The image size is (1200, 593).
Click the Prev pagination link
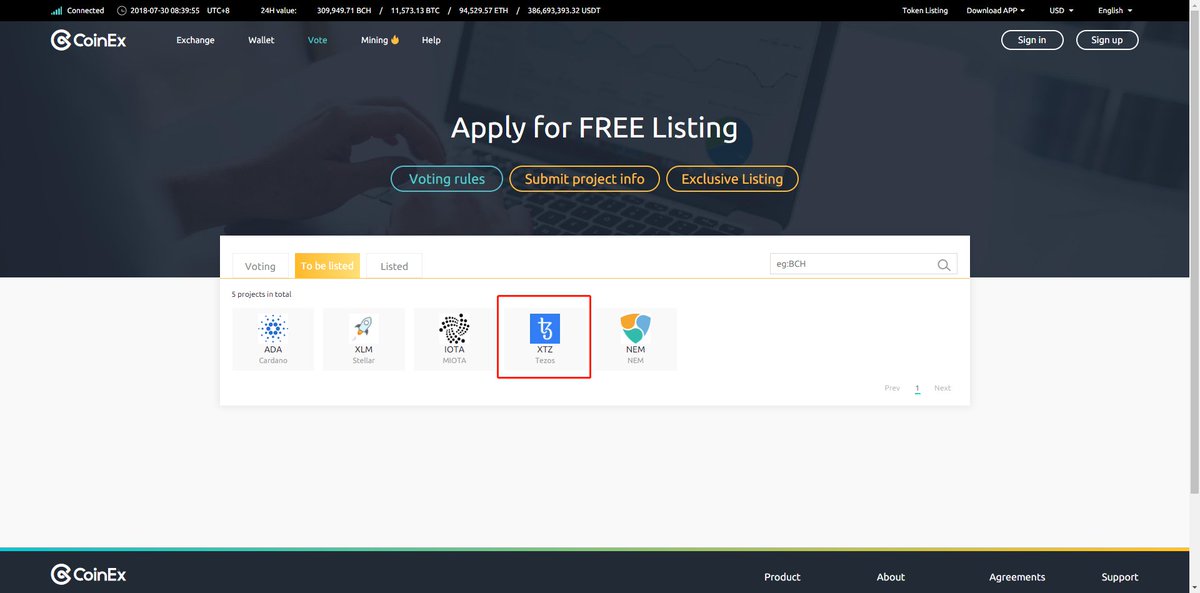click(x=892, y=388)
